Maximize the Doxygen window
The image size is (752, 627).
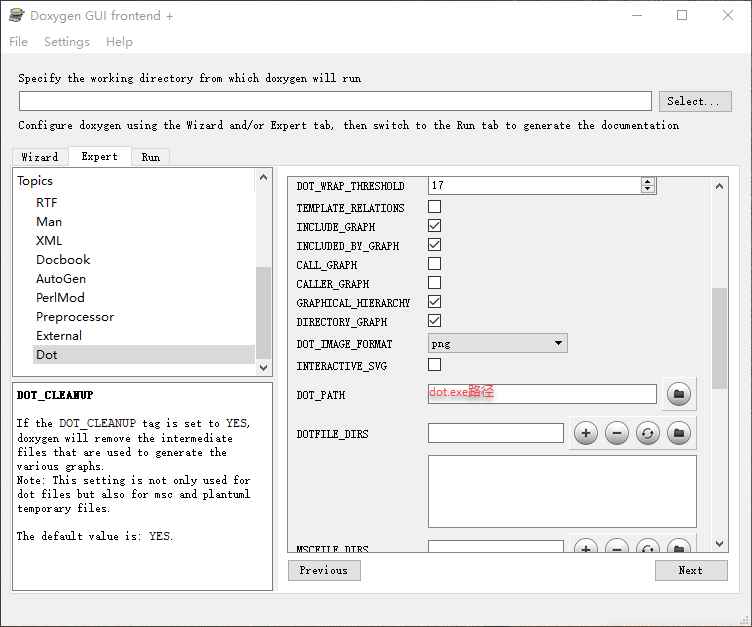click(682, 15)
